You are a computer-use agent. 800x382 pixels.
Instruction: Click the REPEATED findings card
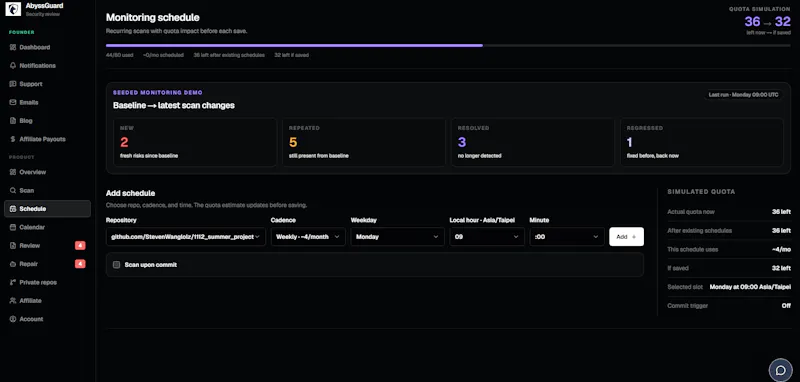pos(364,142)
